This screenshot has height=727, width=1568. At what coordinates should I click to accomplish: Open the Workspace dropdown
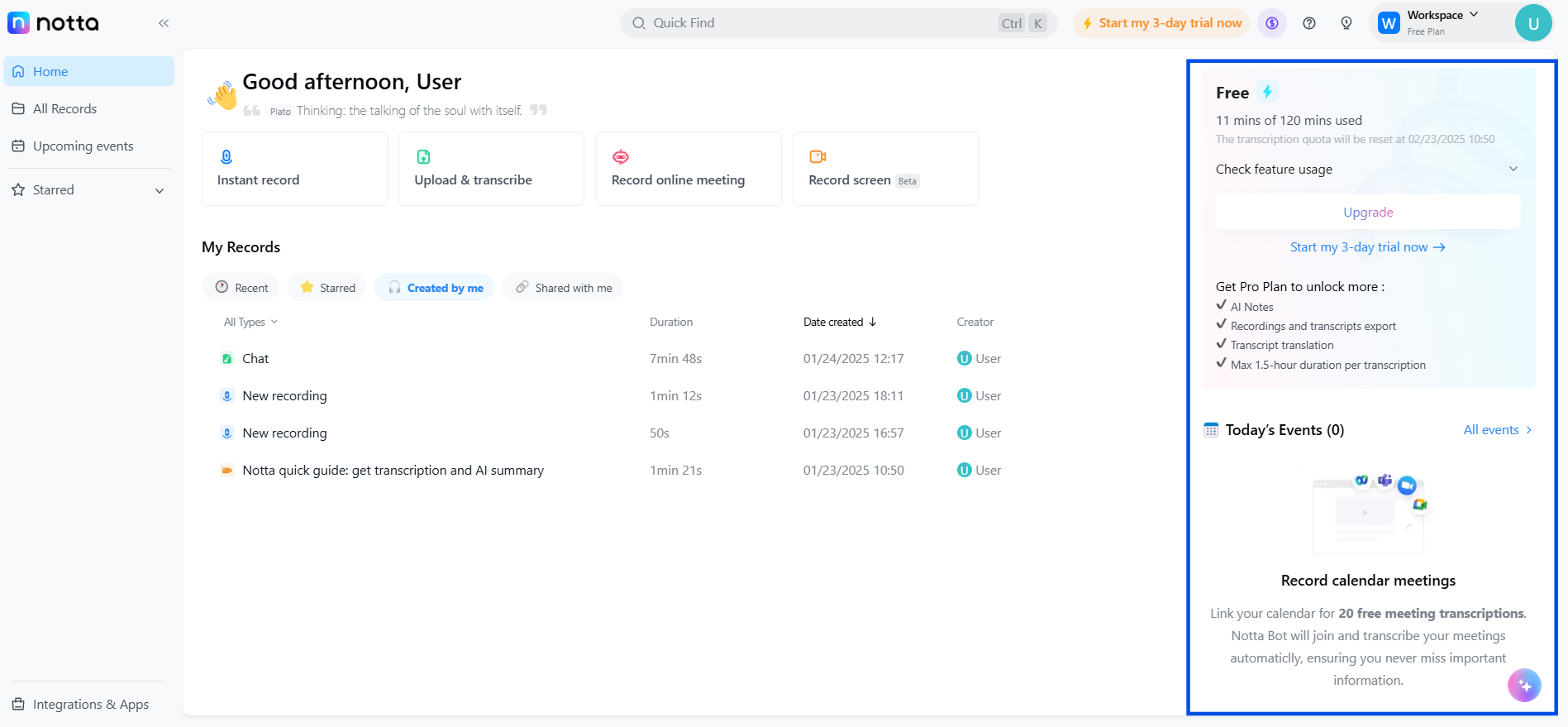tap(1442, 23)
